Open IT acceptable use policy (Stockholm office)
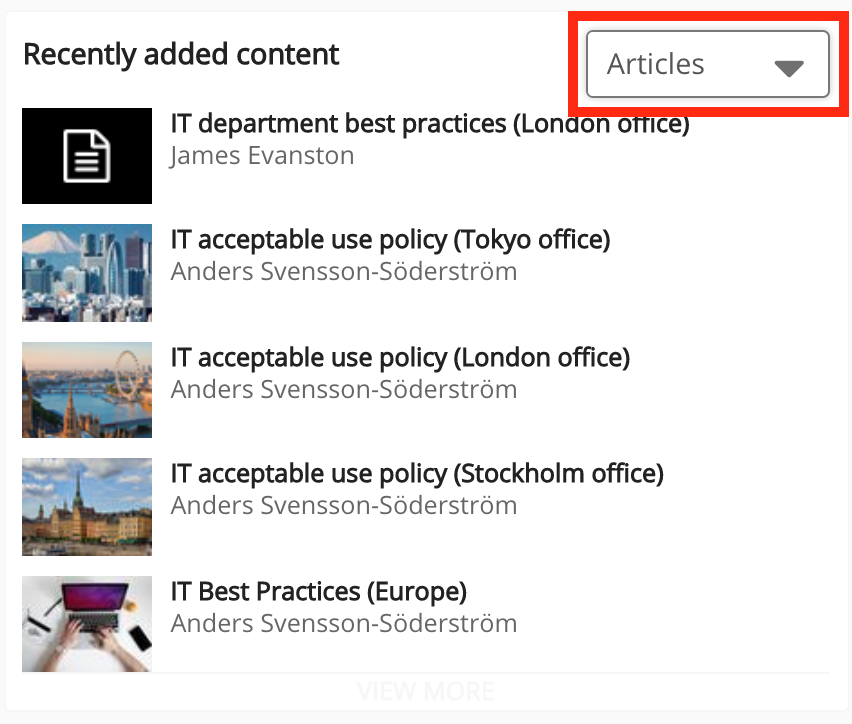The image size is (852, 724). tap(417, 473)
